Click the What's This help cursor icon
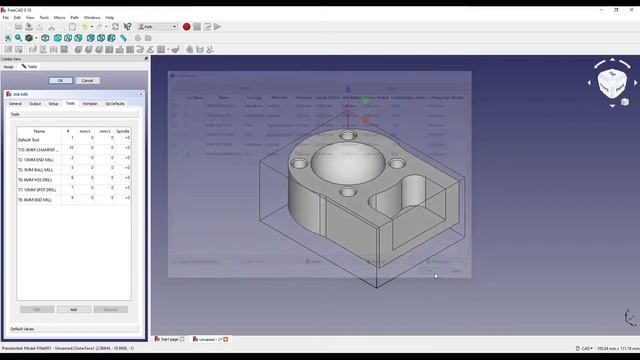This screenshot has width=640, height=360. [127, 27]
